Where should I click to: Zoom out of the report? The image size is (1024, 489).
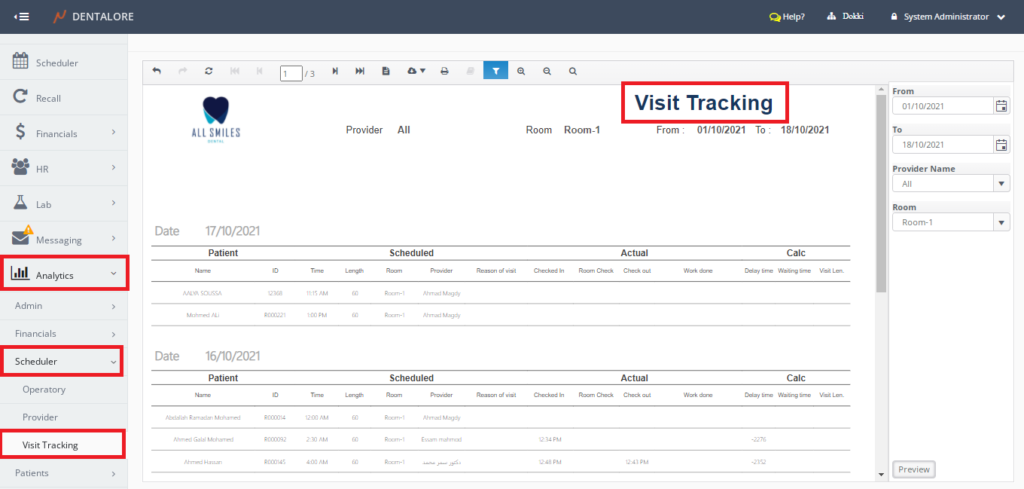[x=547, y=71]
